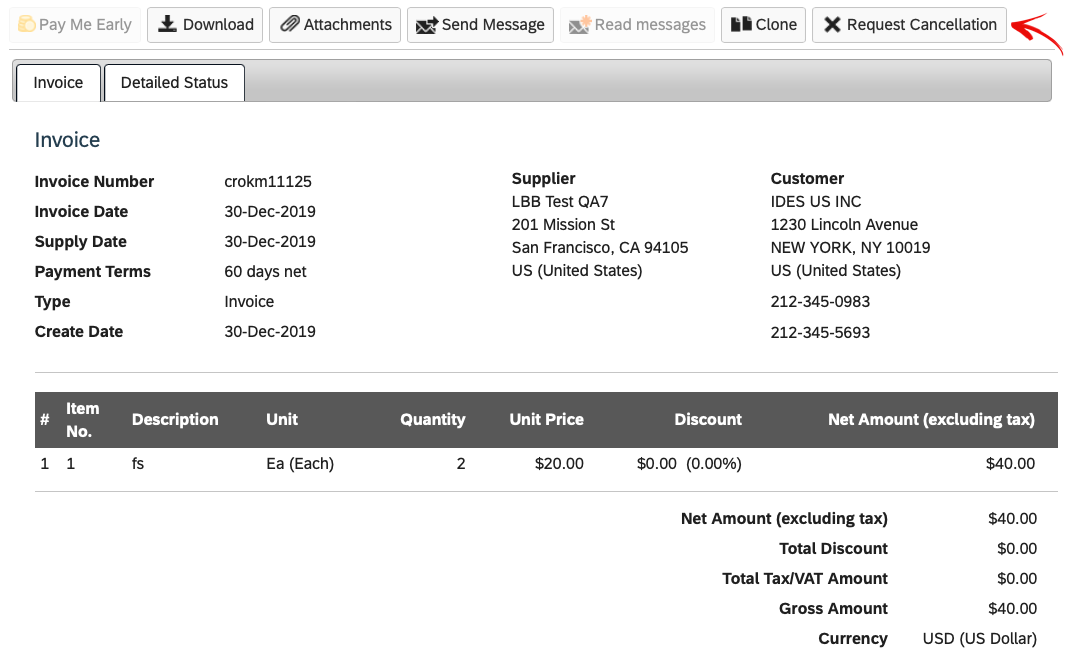Send a message to the customer

[x=480, y=25]
